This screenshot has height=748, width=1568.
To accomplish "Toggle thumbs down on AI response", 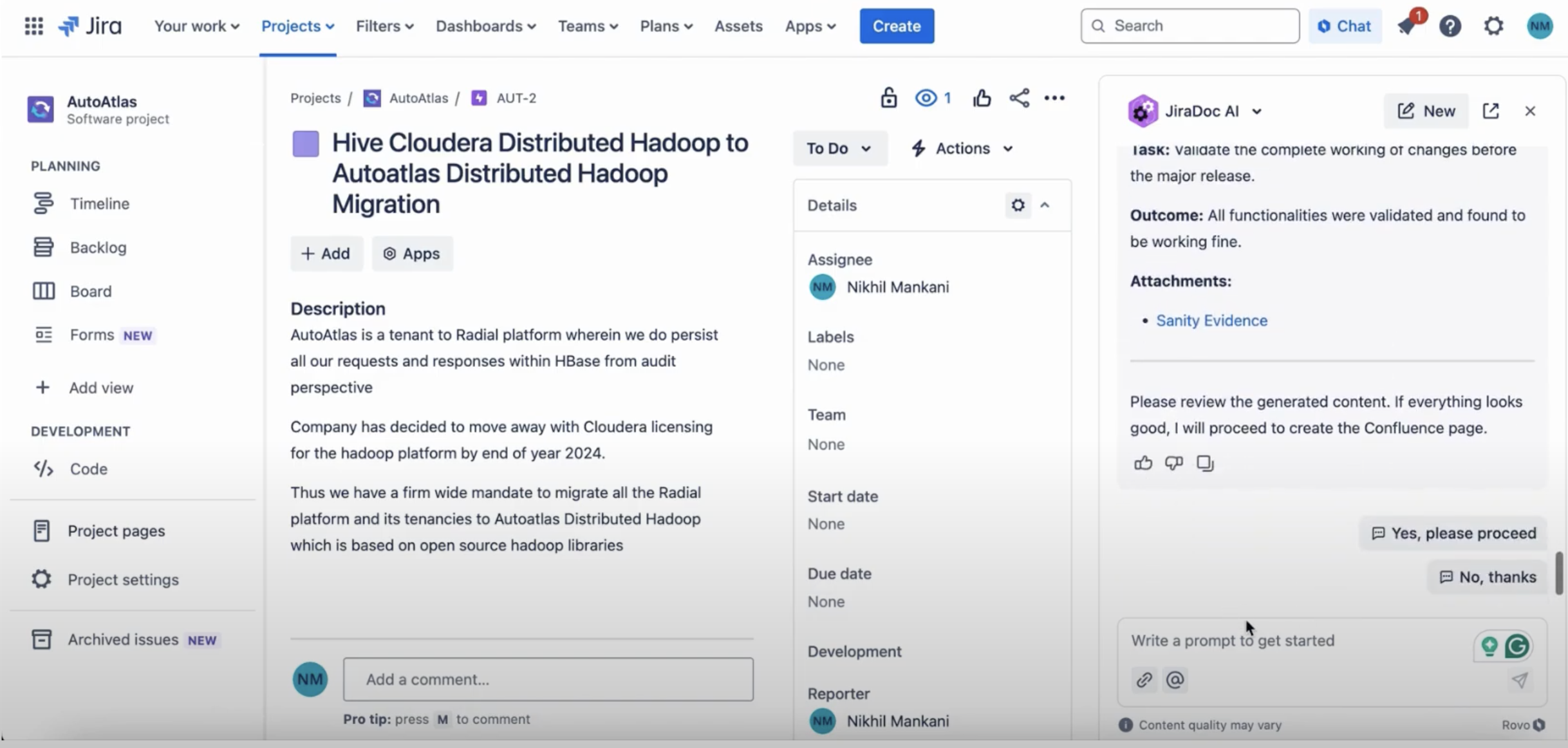I will 1173,463.
